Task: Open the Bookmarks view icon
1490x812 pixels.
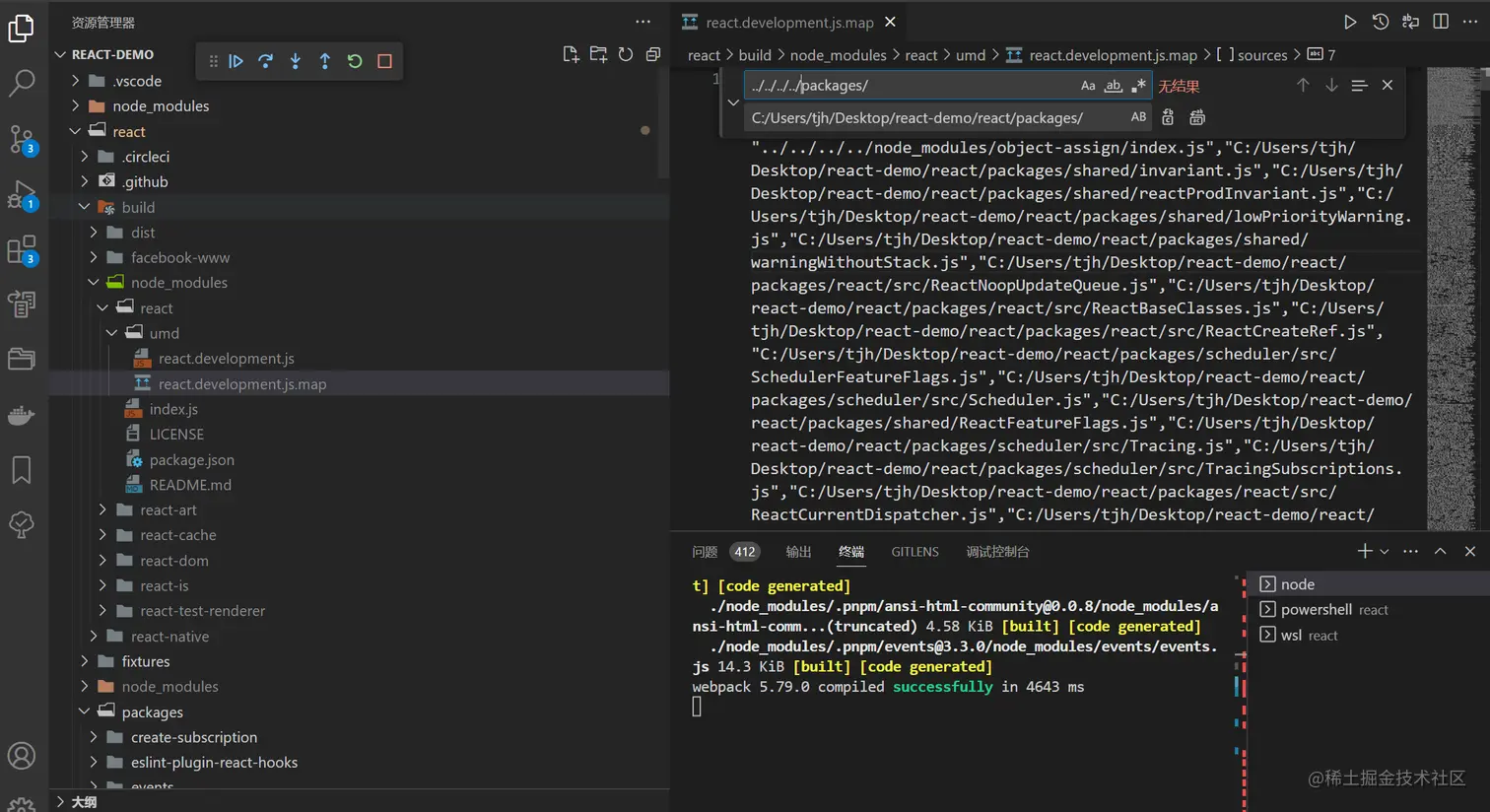Action: pyautogui.click(x=21, y=470)
